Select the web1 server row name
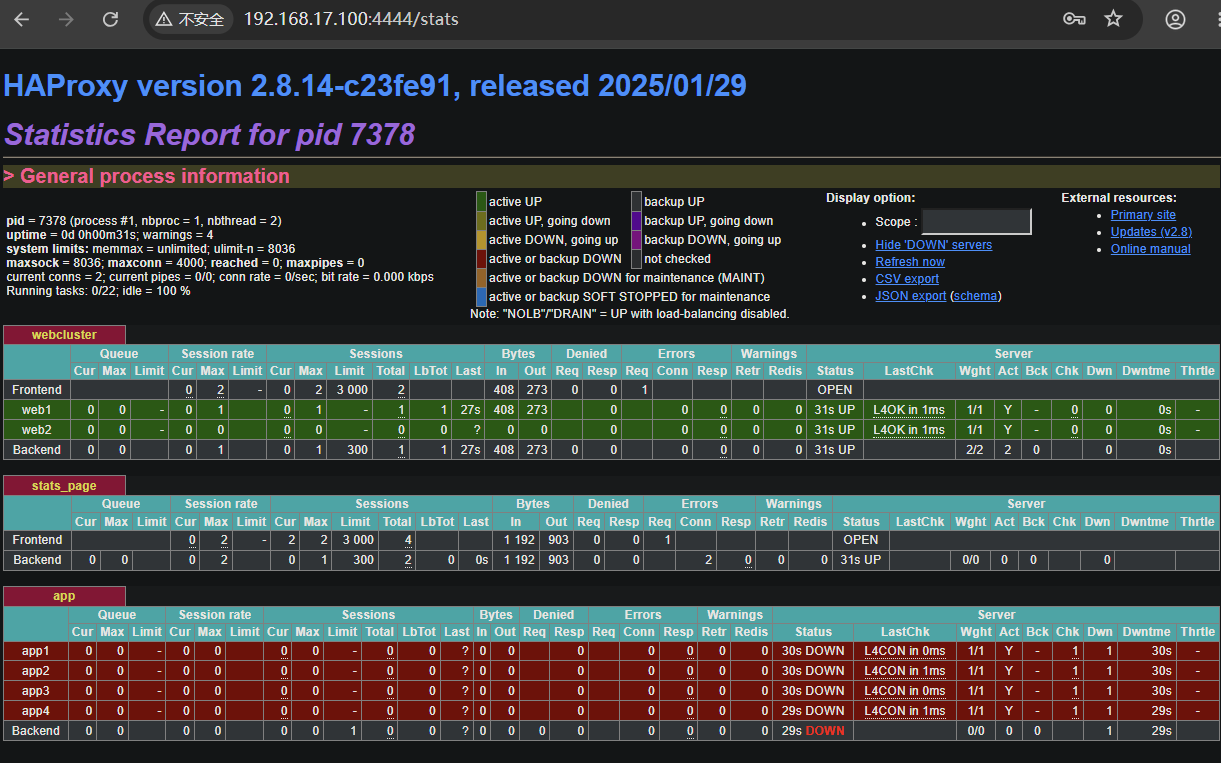This screenshot has height=763, width=1221. (37, 410)
